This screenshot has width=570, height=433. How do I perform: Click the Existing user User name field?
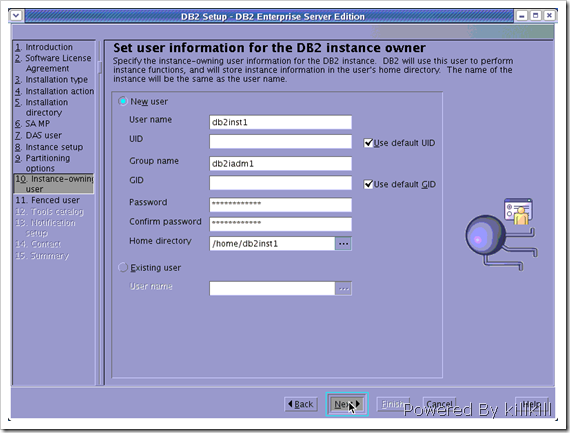(272, 289)
